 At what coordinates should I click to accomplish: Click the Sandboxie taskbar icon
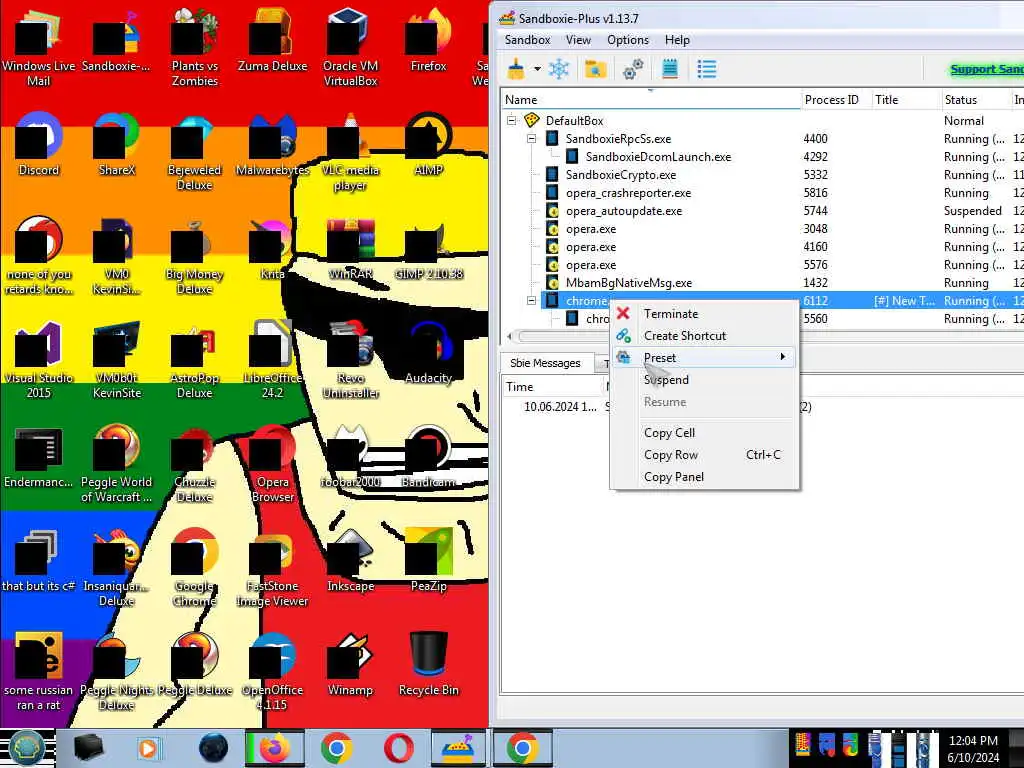pyautogui.click(x=460, y=748)
